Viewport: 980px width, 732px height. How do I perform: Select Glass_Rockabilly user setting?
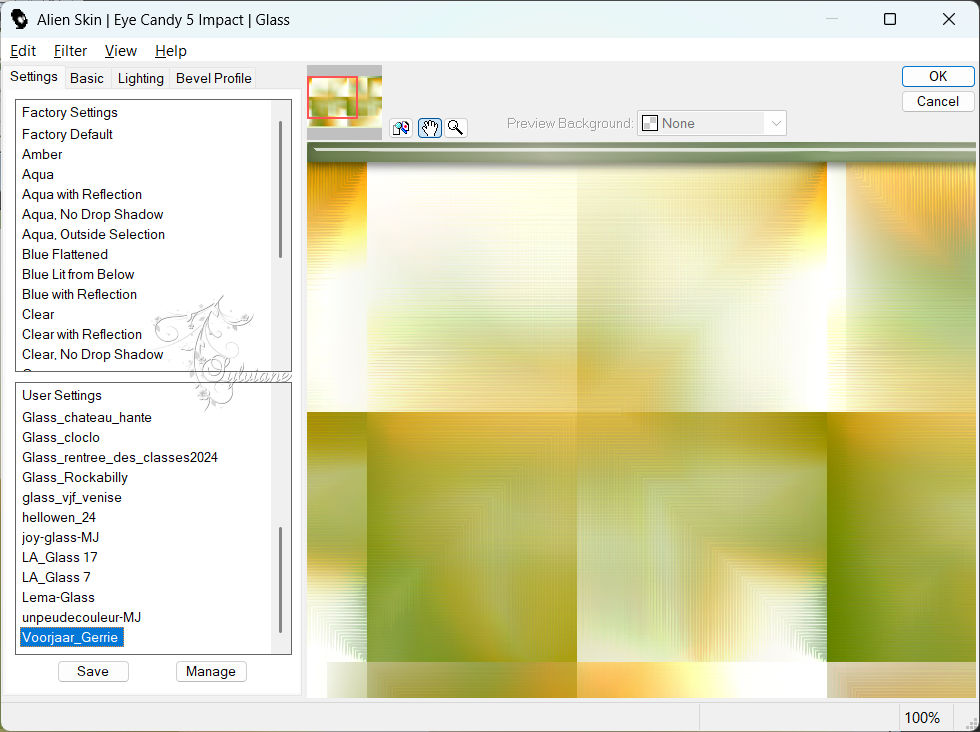click(x=75, y=478)
